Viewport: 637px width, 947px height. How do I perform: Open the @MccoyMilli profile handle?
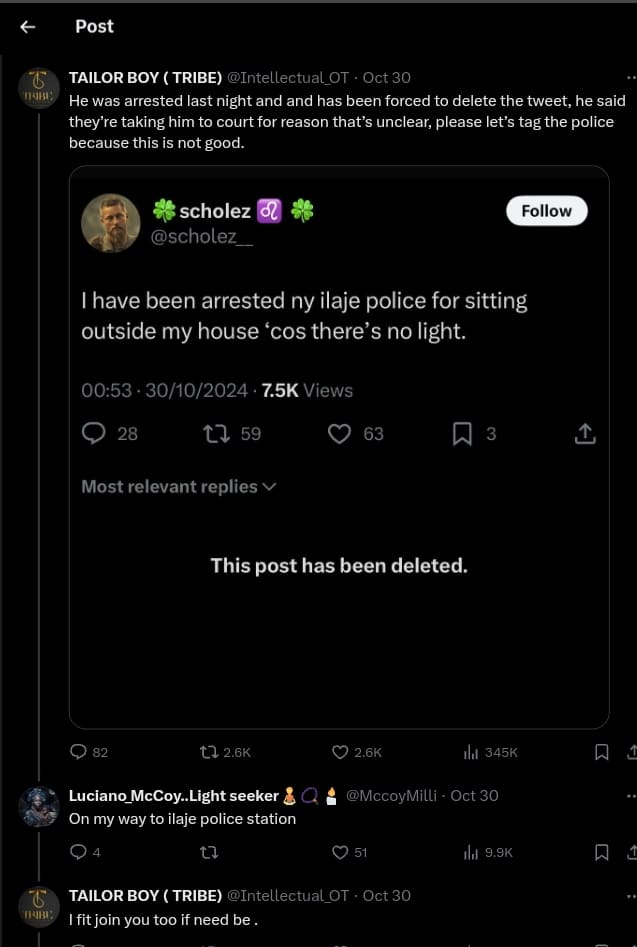pyautogui.click(x=392, y=796)
